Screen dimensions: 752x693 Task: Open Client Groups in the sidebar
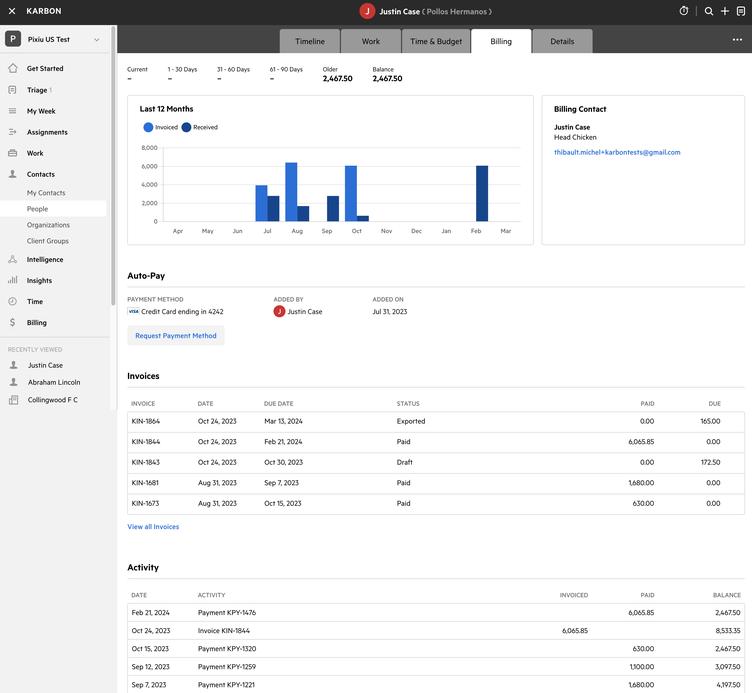47,241
